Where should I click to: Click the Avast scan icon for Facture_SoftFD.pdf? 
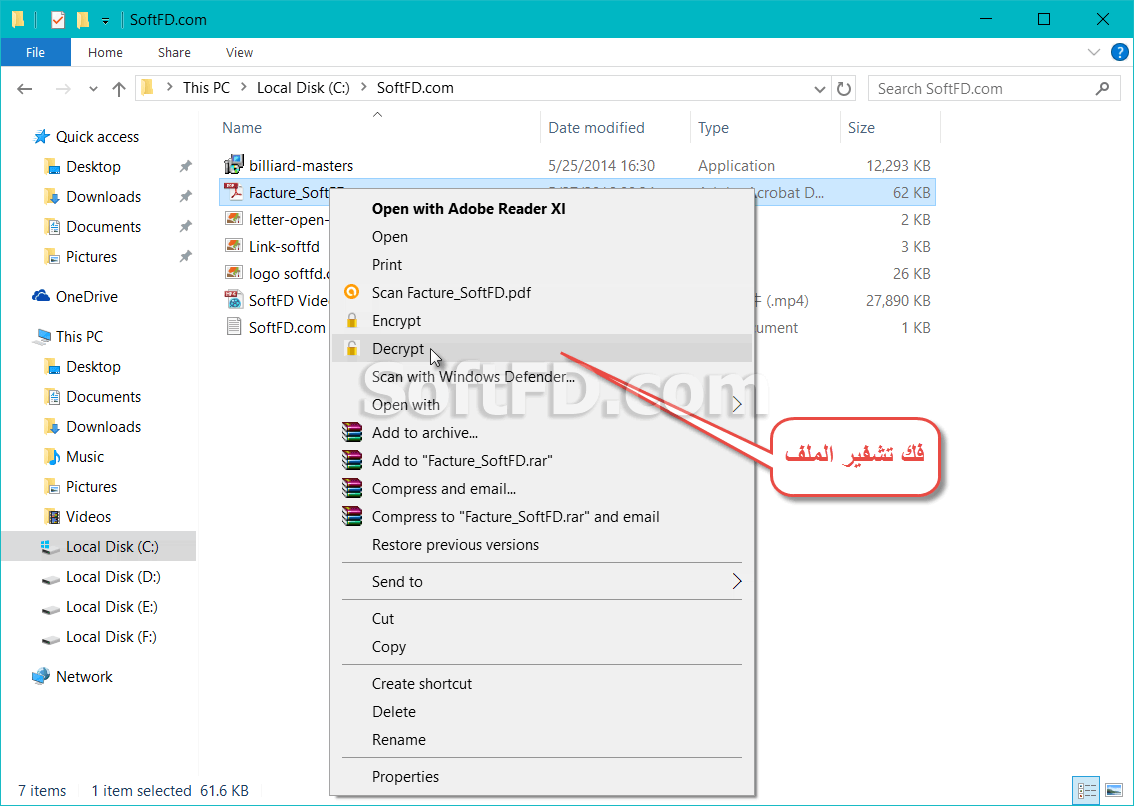(x=351, y=292)
